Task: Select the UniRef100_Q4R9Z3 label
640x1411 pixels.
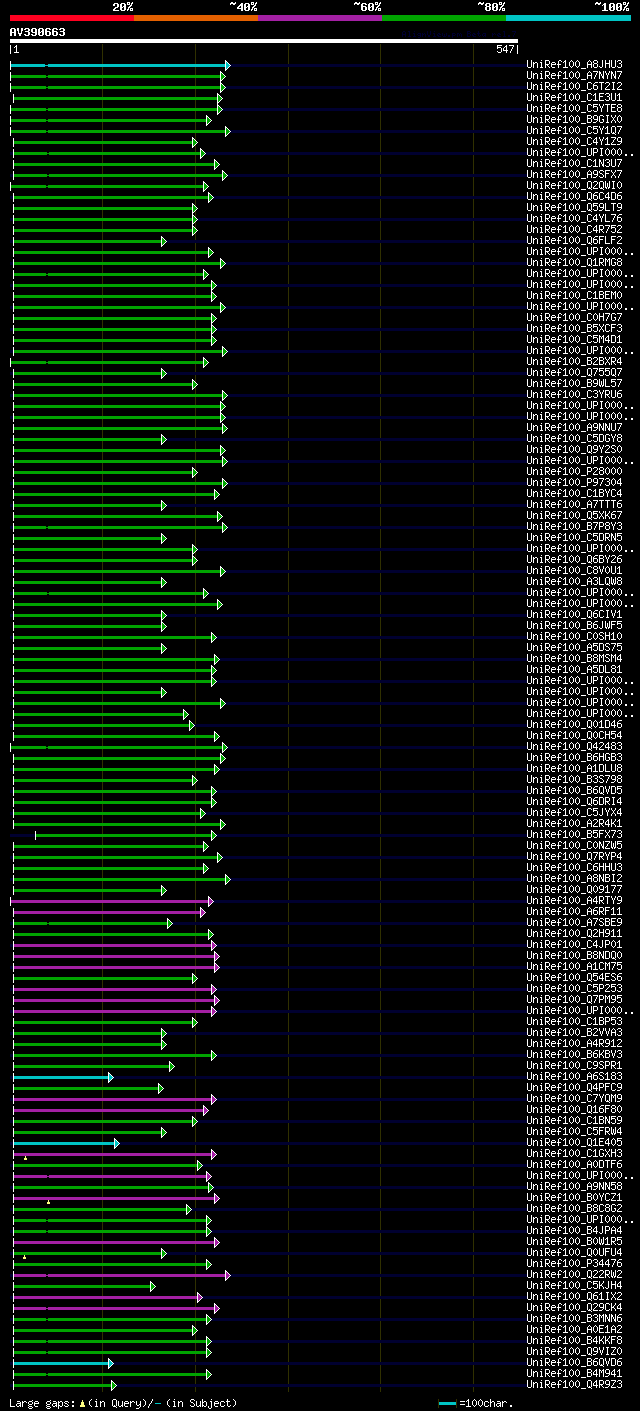Action: (575, 1384)
